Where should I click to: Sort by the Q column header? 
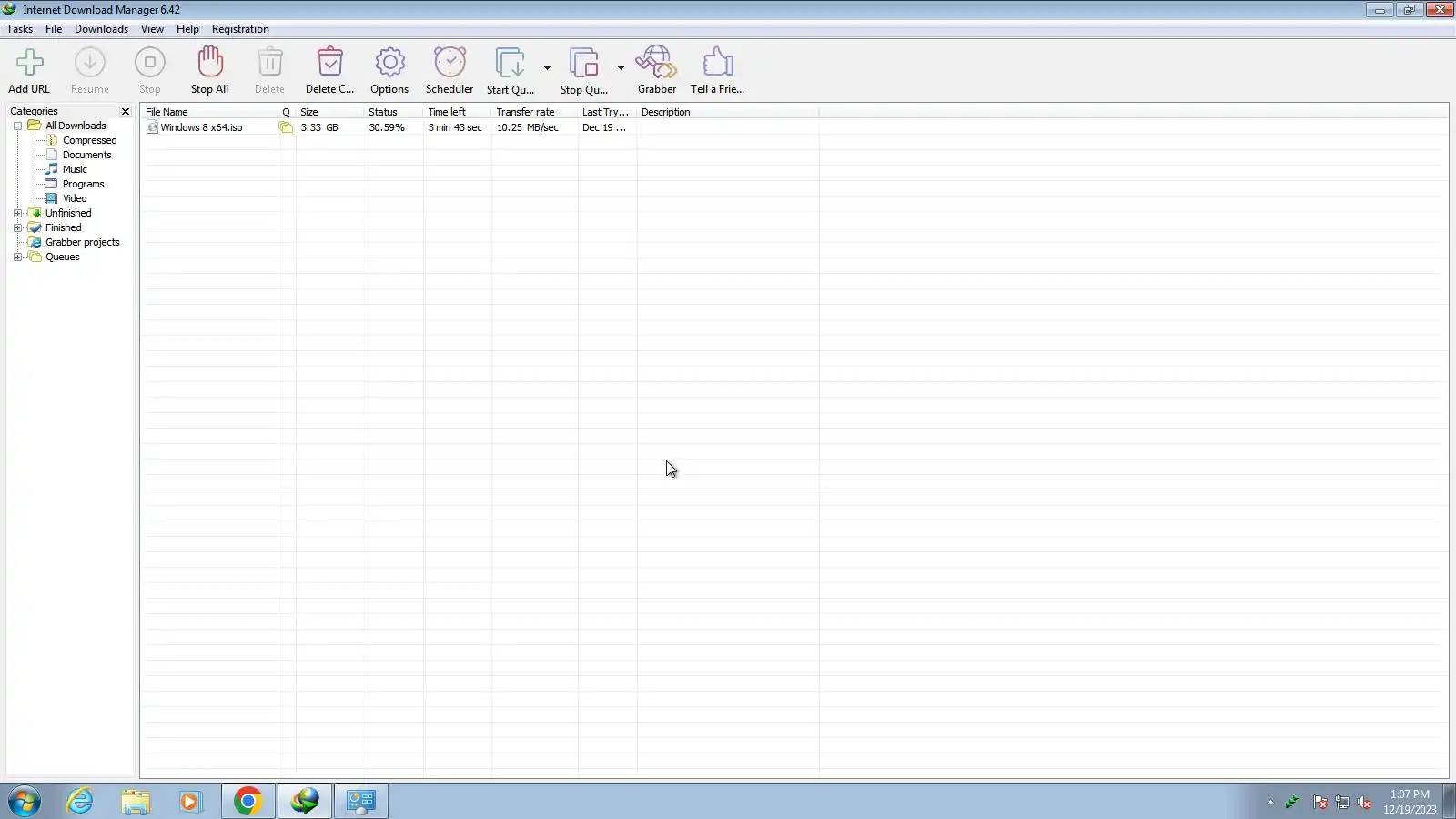(x=287, y=112)
